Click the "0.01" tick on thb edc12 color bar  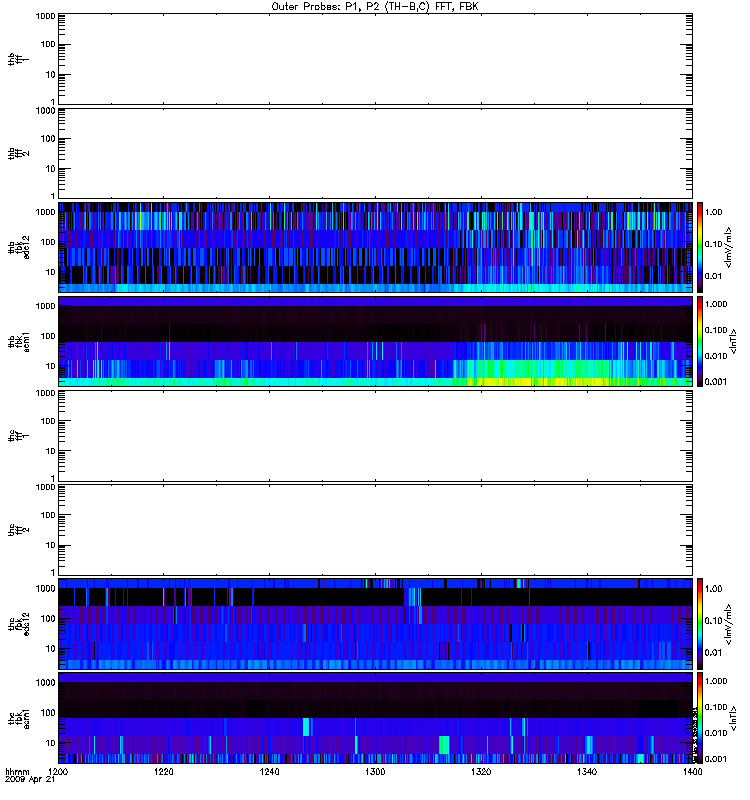[x=714, y=276]
